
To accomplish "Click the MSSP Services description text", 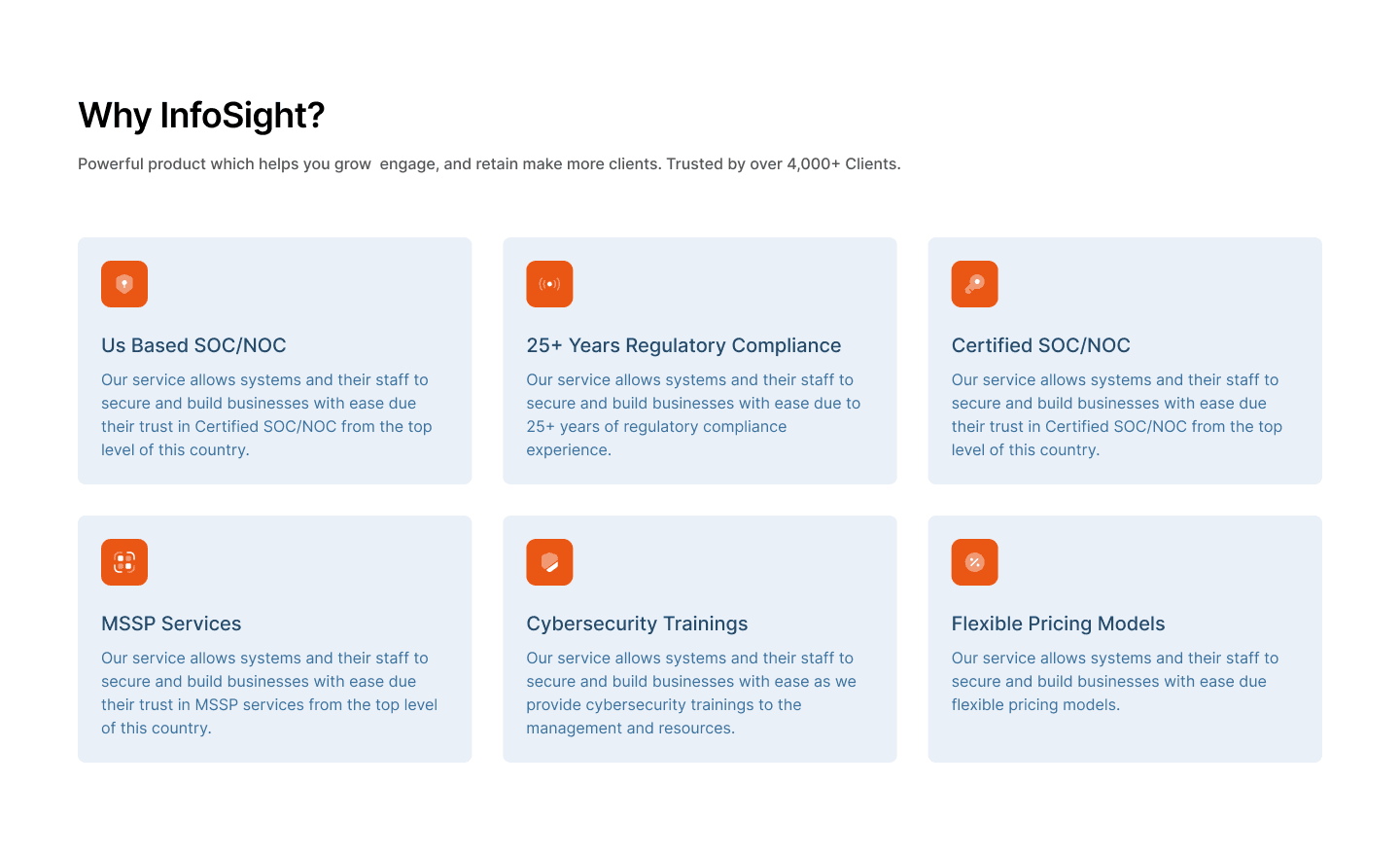I will coord(269,693).
